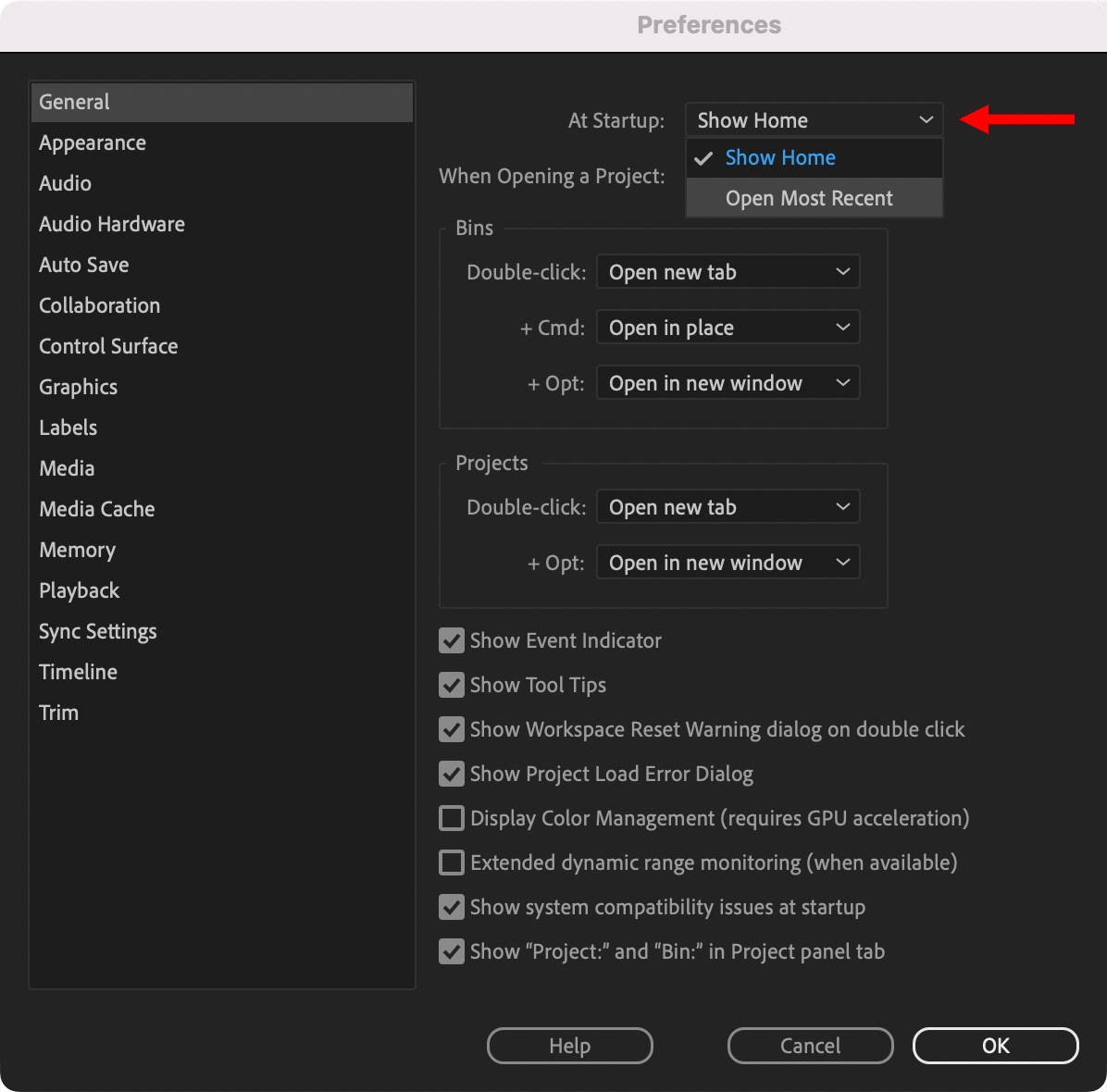Collapse the At Startup dropdown

point(814,120)
